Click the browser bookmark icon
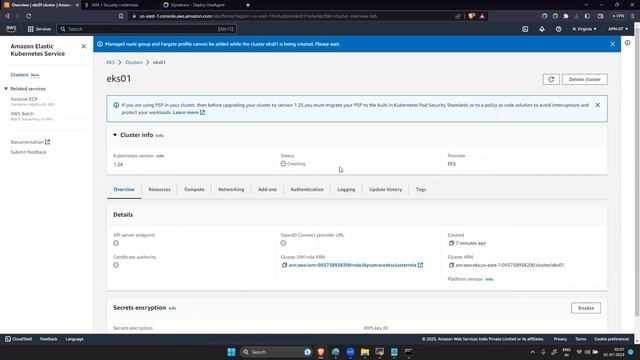This screenshot has width=640, height=360. 121,16
